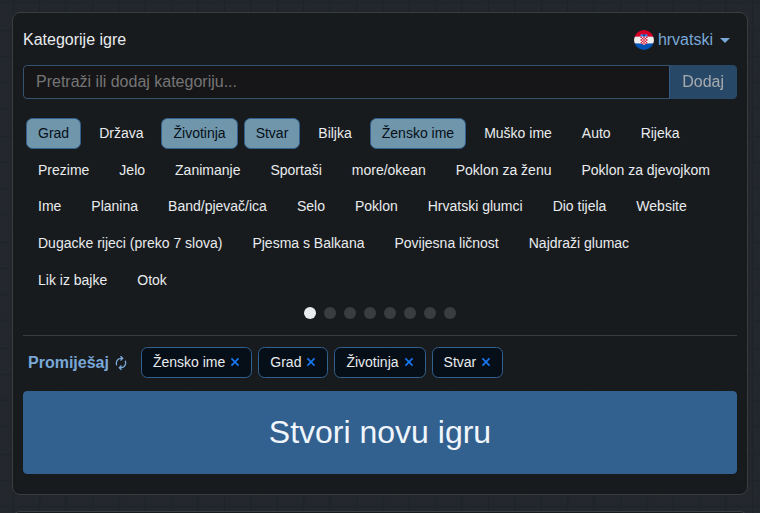Go to second category page dot
Screen dimensions: 760x513
330,313
